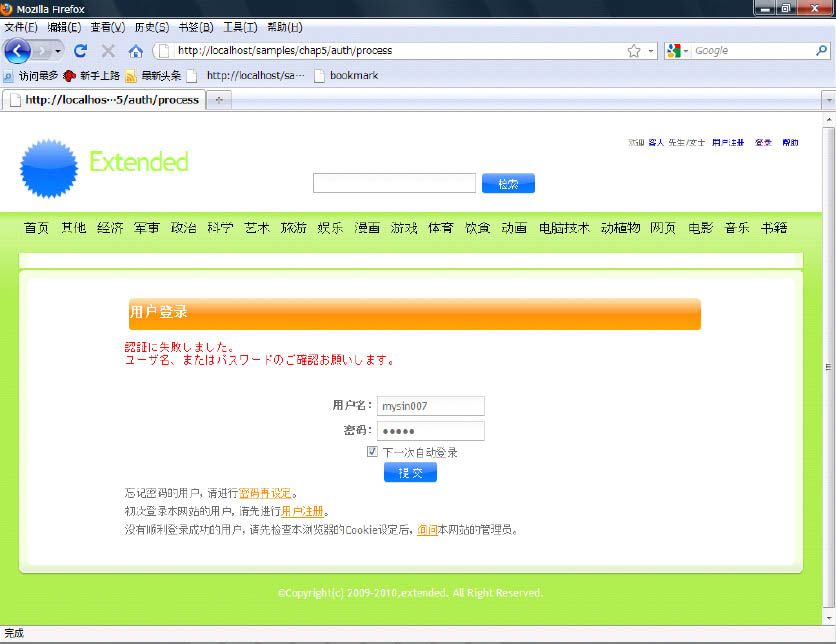Go to the 电影 category
The image size is (836, 644).
pyautogui.click(x=701, y=228)
